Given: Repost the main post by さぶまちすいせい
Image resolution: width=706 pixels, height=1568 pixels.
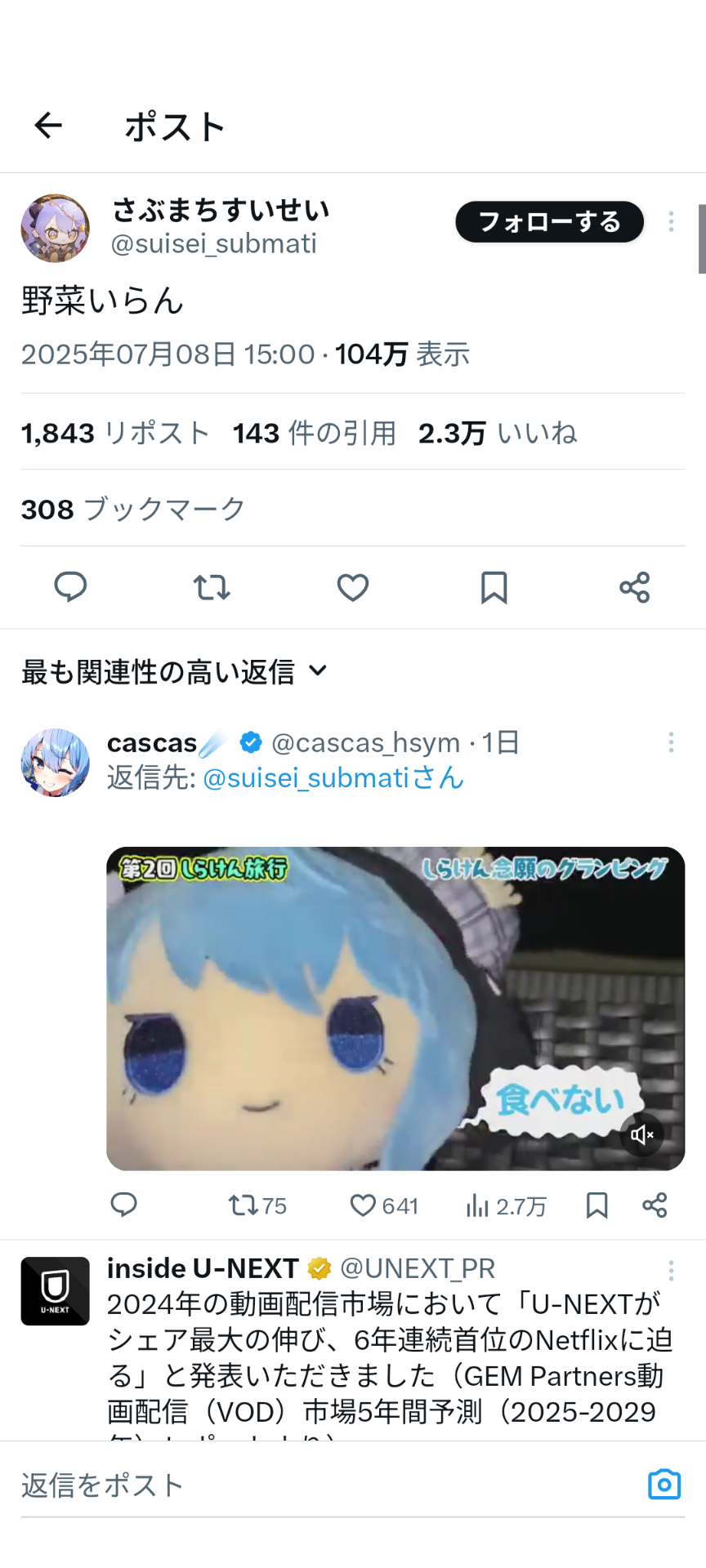Looking at the screenshot, I should (212, 587).
